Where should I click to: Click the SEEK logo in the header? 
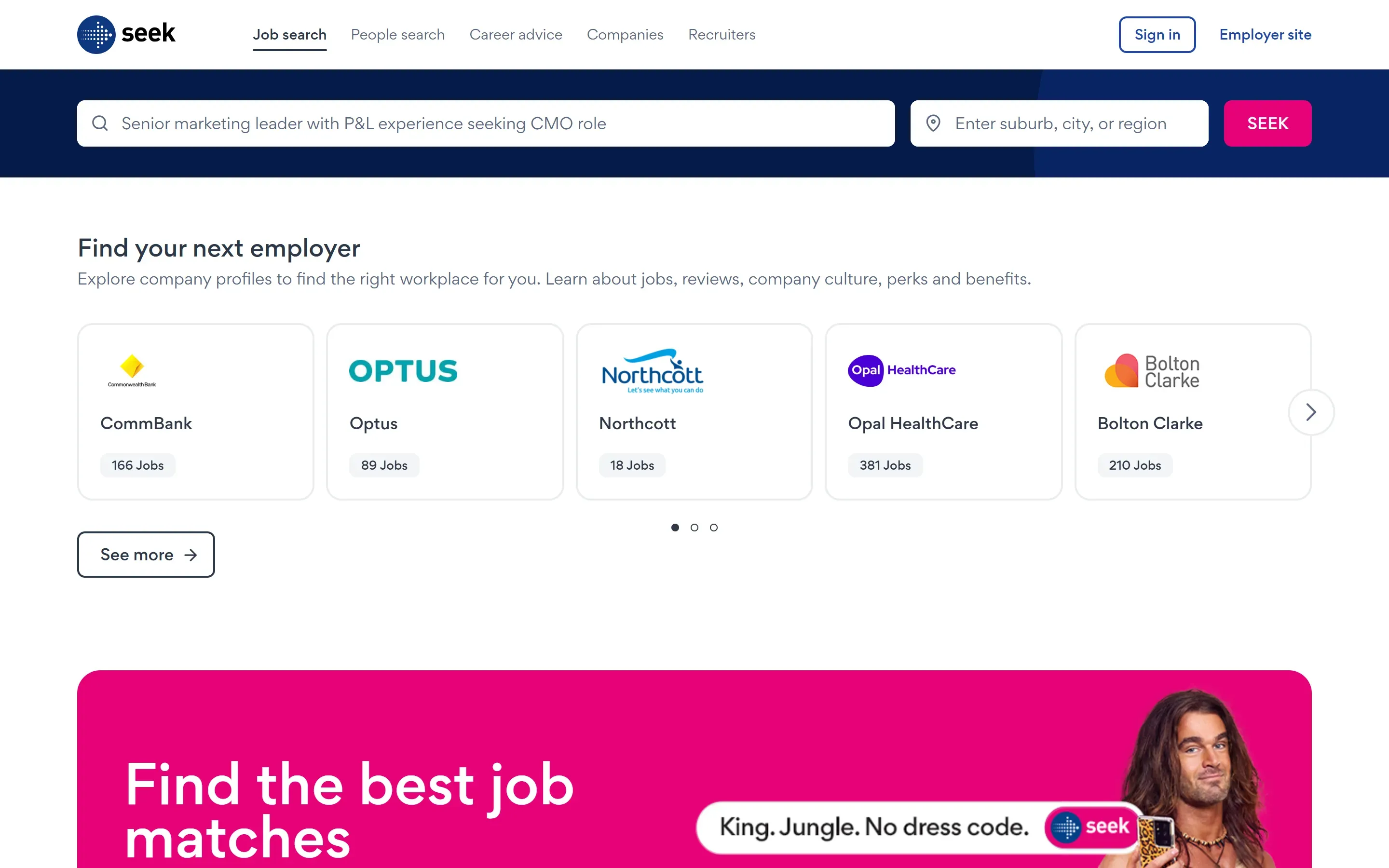(126, 34)
